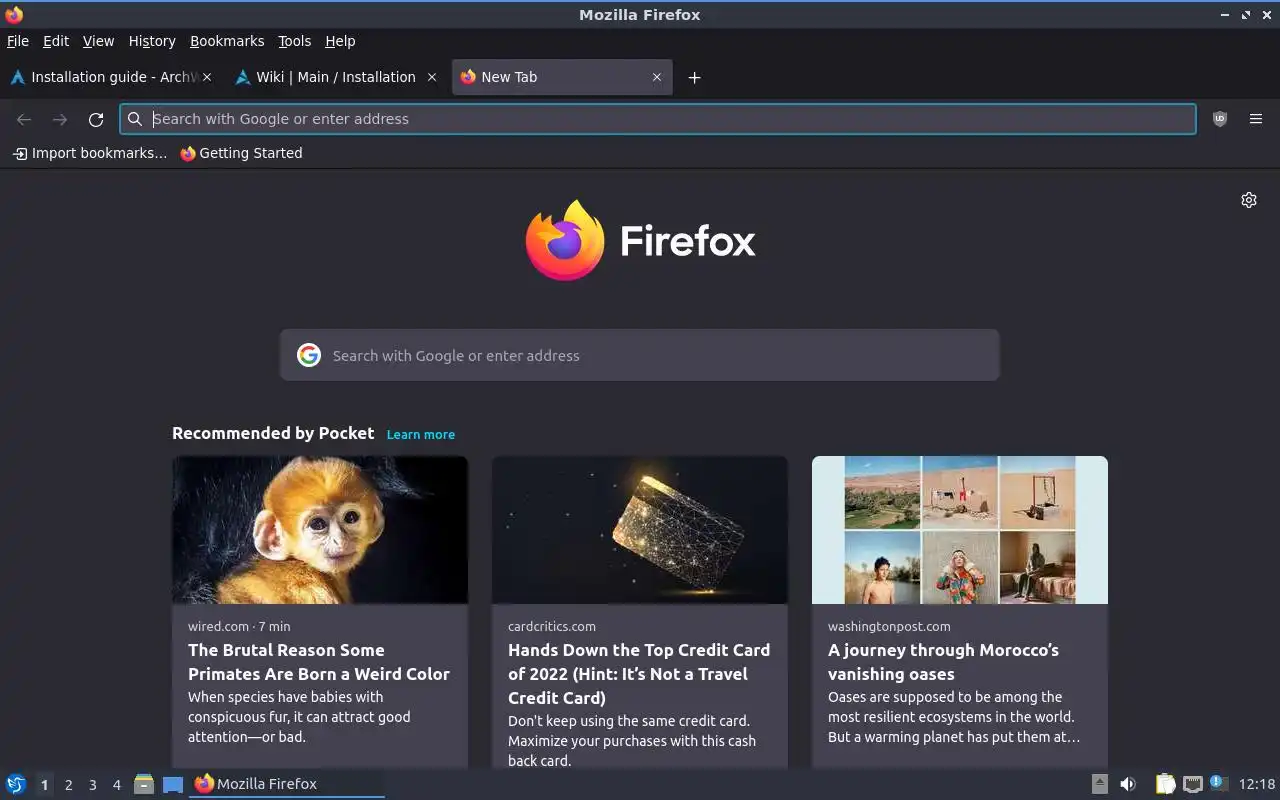
Task: Switch to workspace 2 in taskbar
Action: [x=68, y=785]
